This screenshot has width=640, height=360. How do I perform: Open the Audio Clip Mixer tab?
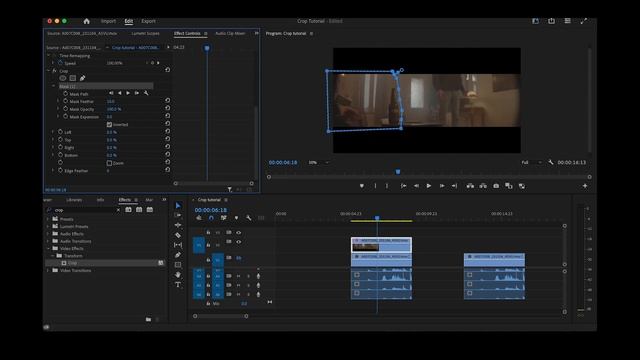point(230,33)
